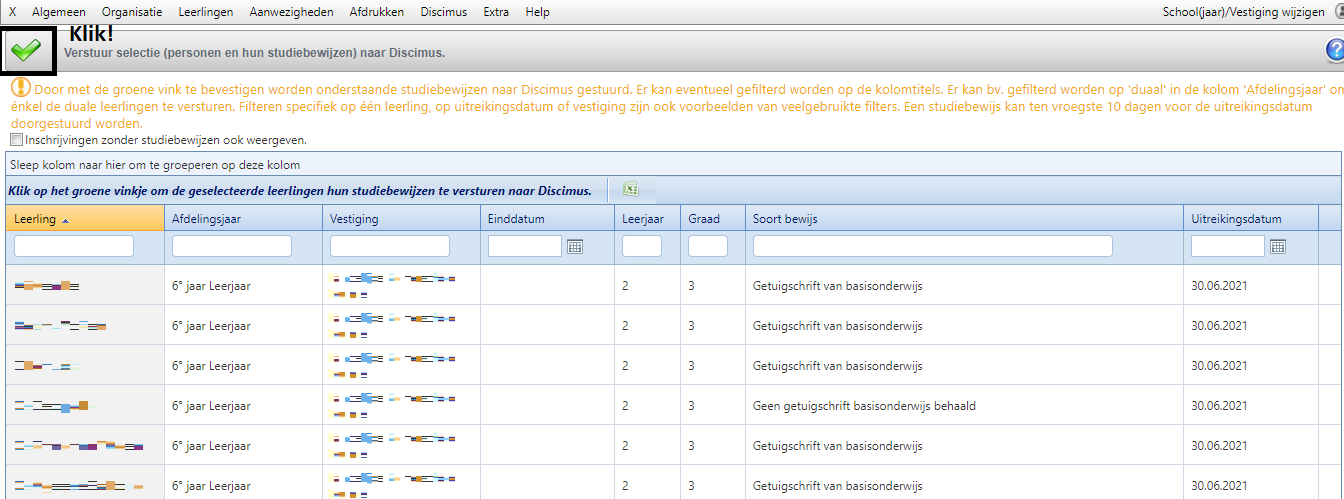Open the blue help question mark icon

(x=1335, y=51)
